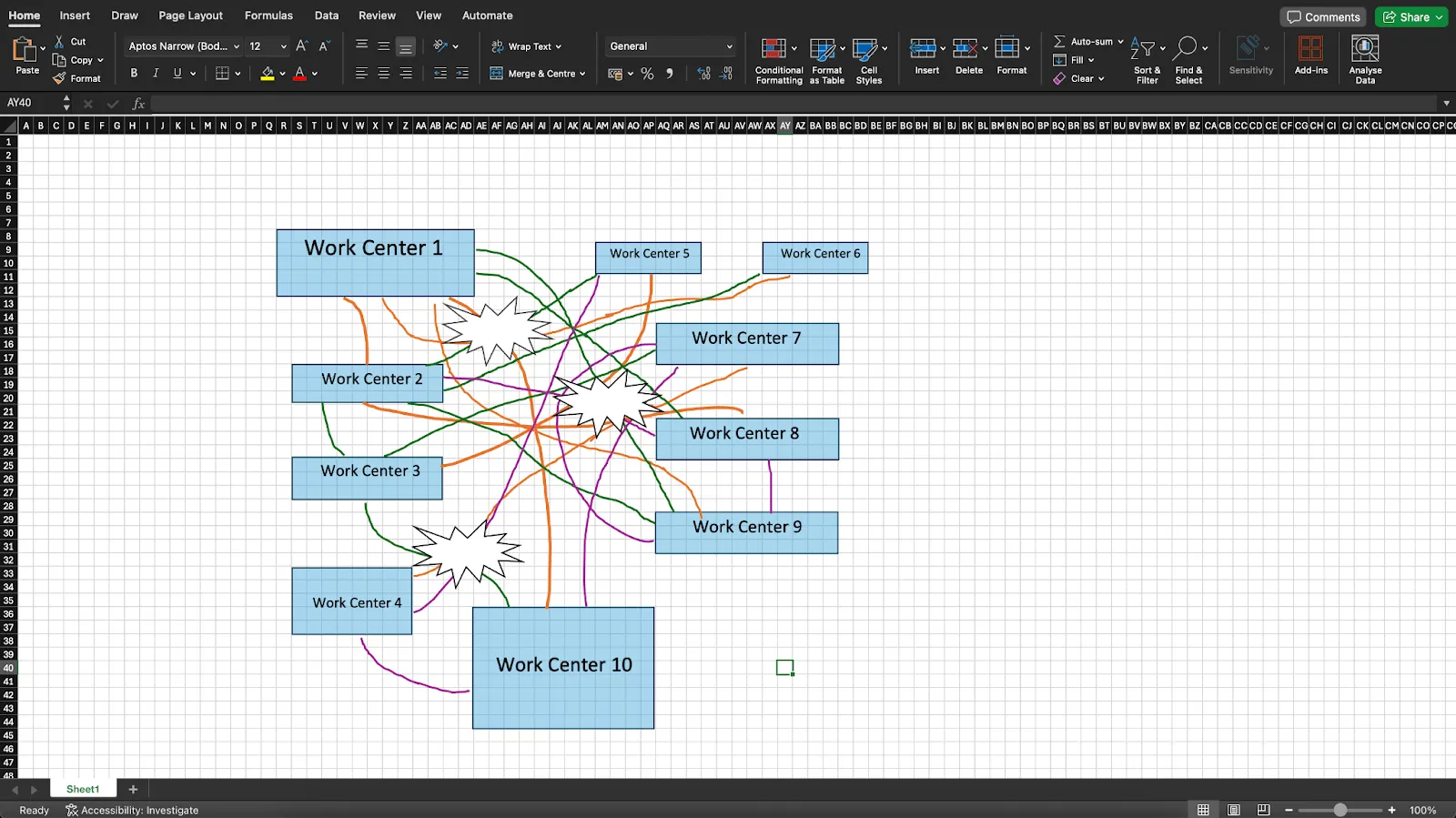
Task: Open the Comments pane
Action: pos(1323,17)
